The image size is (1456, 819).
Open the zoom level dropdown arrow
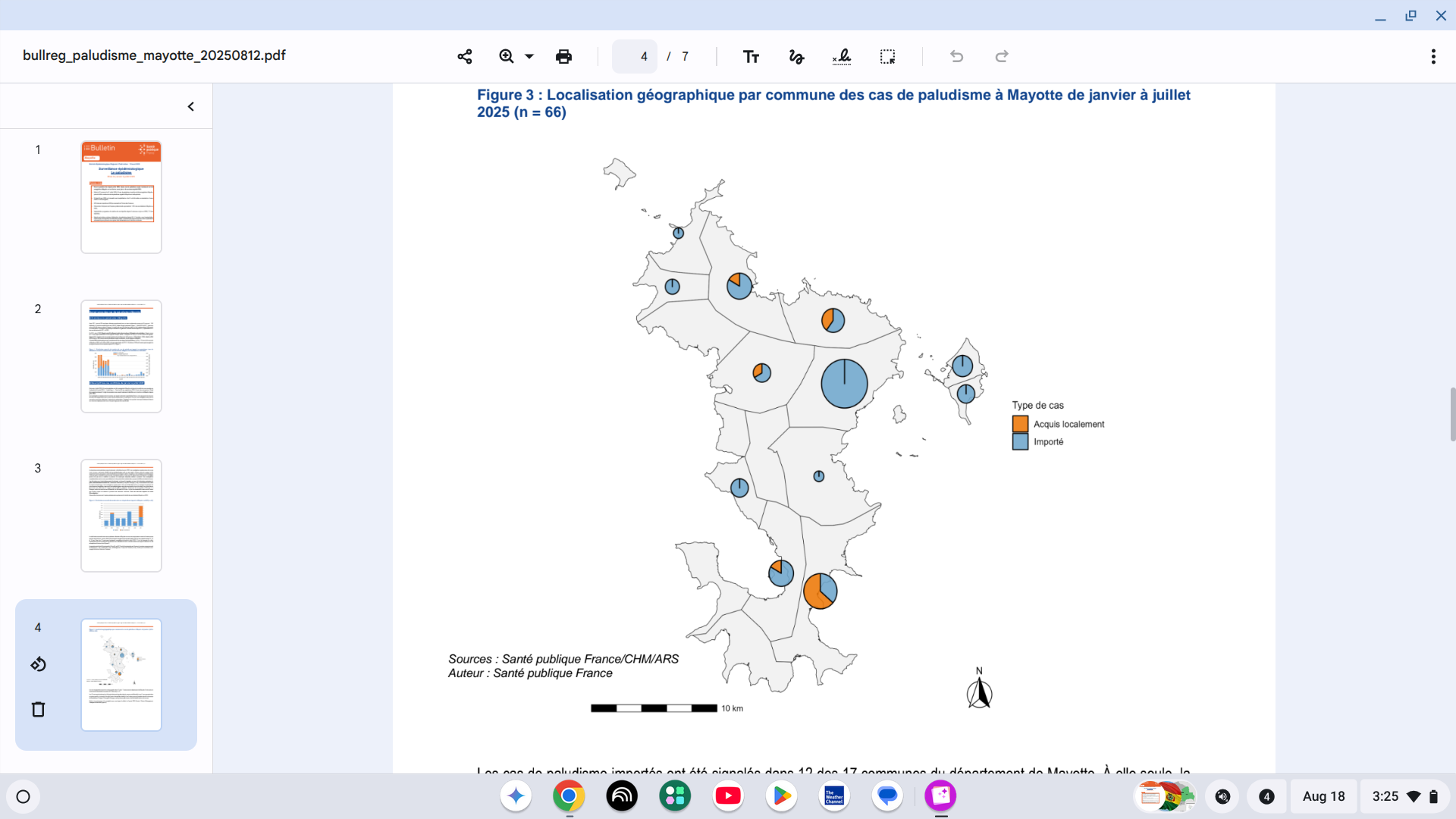(x=529, y=56)
